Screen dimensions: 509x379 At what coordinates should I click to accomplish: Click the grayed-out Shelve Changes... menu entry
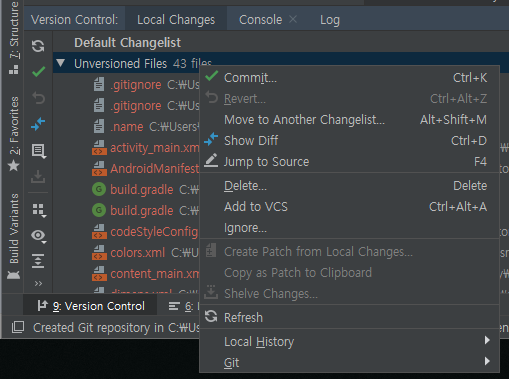point(349,294)
